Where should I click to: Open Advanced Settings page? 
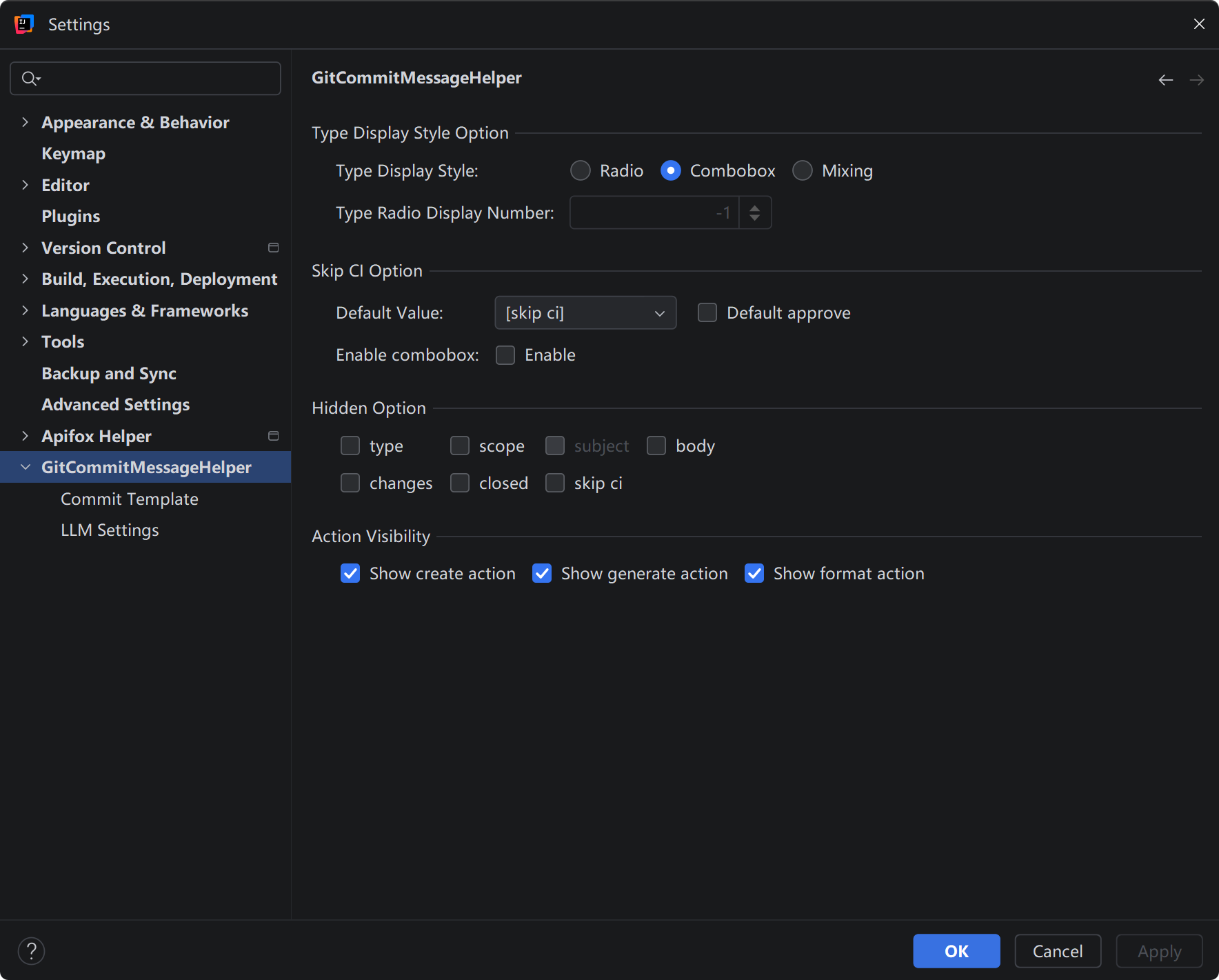coord(115,404)
